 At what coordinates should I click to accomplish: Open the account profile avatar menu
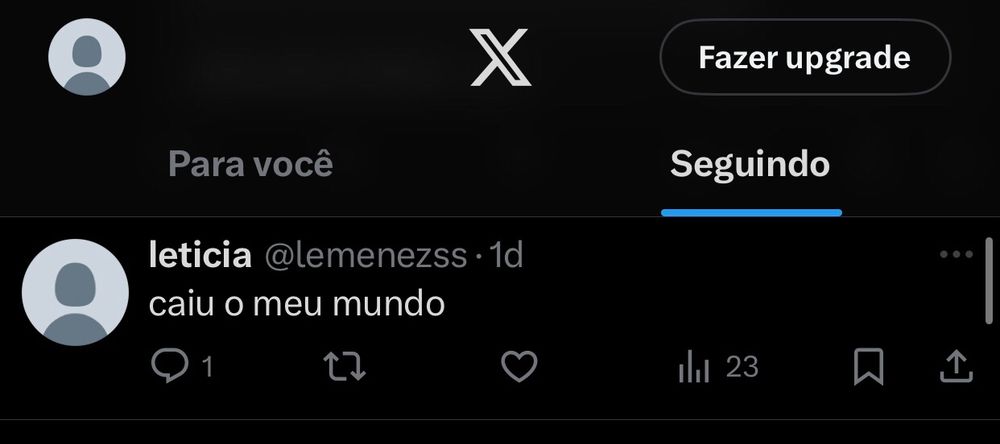(87, 57)
